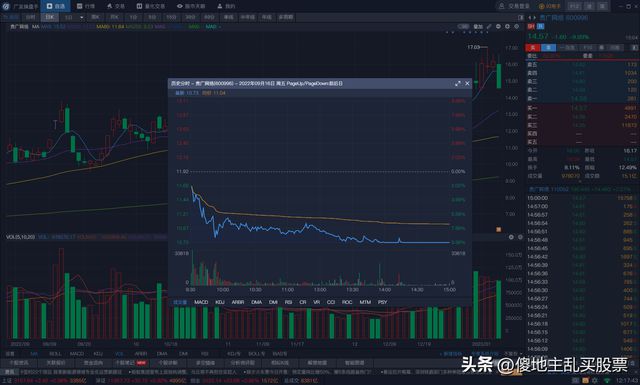
Task: Collapse the right side quote panel
Action: (521, 18)
